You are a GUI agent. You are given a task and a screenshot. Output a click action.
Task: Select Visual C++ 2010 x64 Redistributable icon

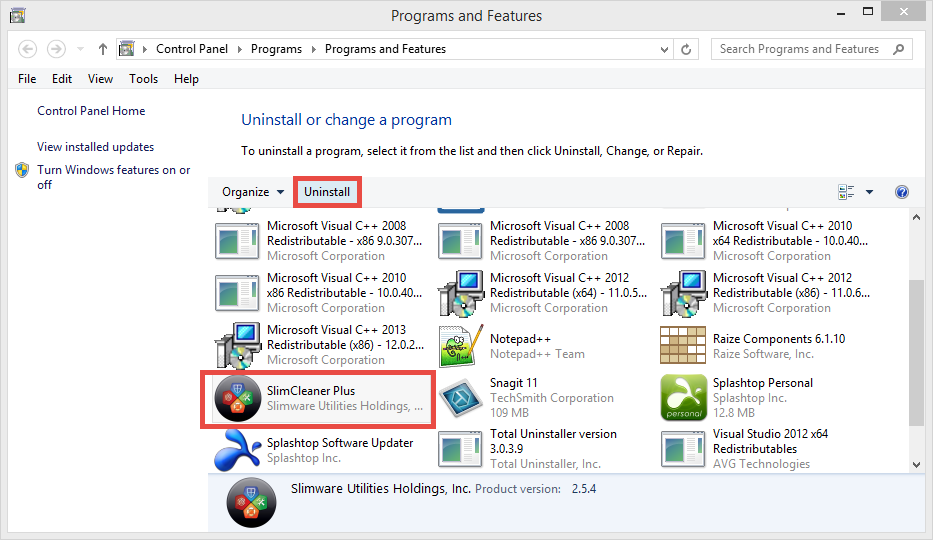click(x=683, y=241)
